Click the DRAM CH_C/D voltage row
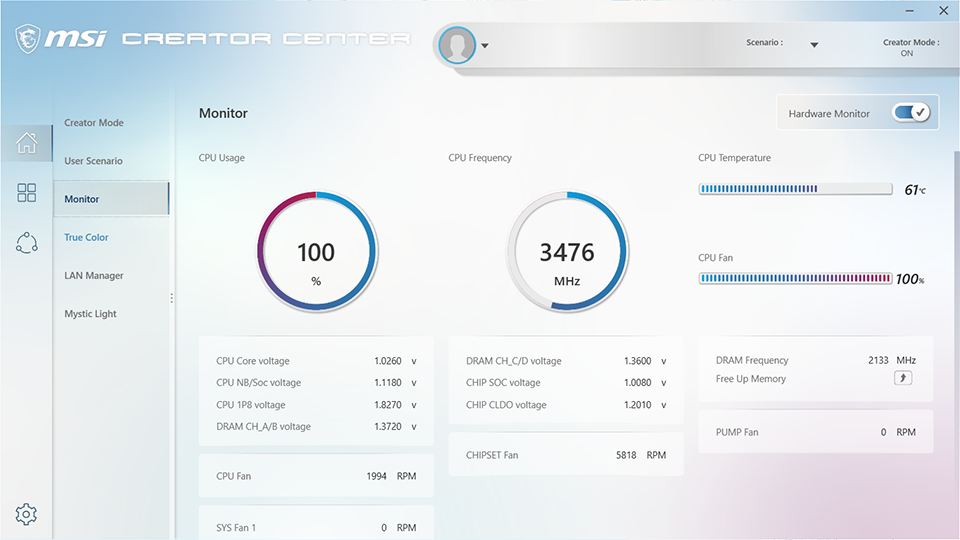The height and width of the screenshot is (540, 960). pyautogui.click(x=566, y=361)
